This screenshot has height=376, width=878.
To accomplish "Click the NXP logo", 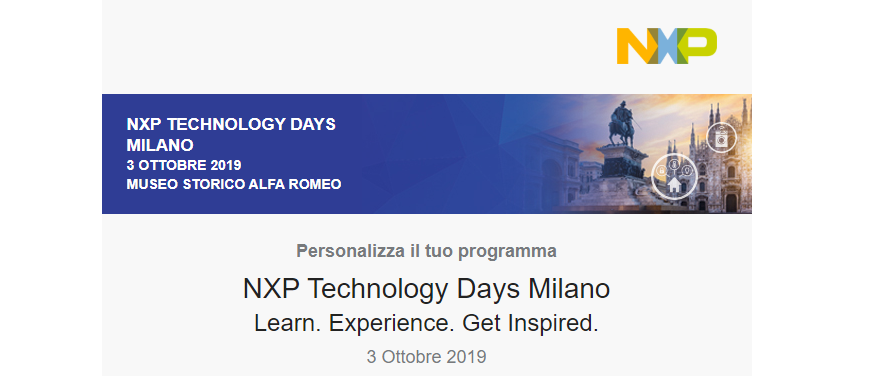I will click(x=666, y=46).
